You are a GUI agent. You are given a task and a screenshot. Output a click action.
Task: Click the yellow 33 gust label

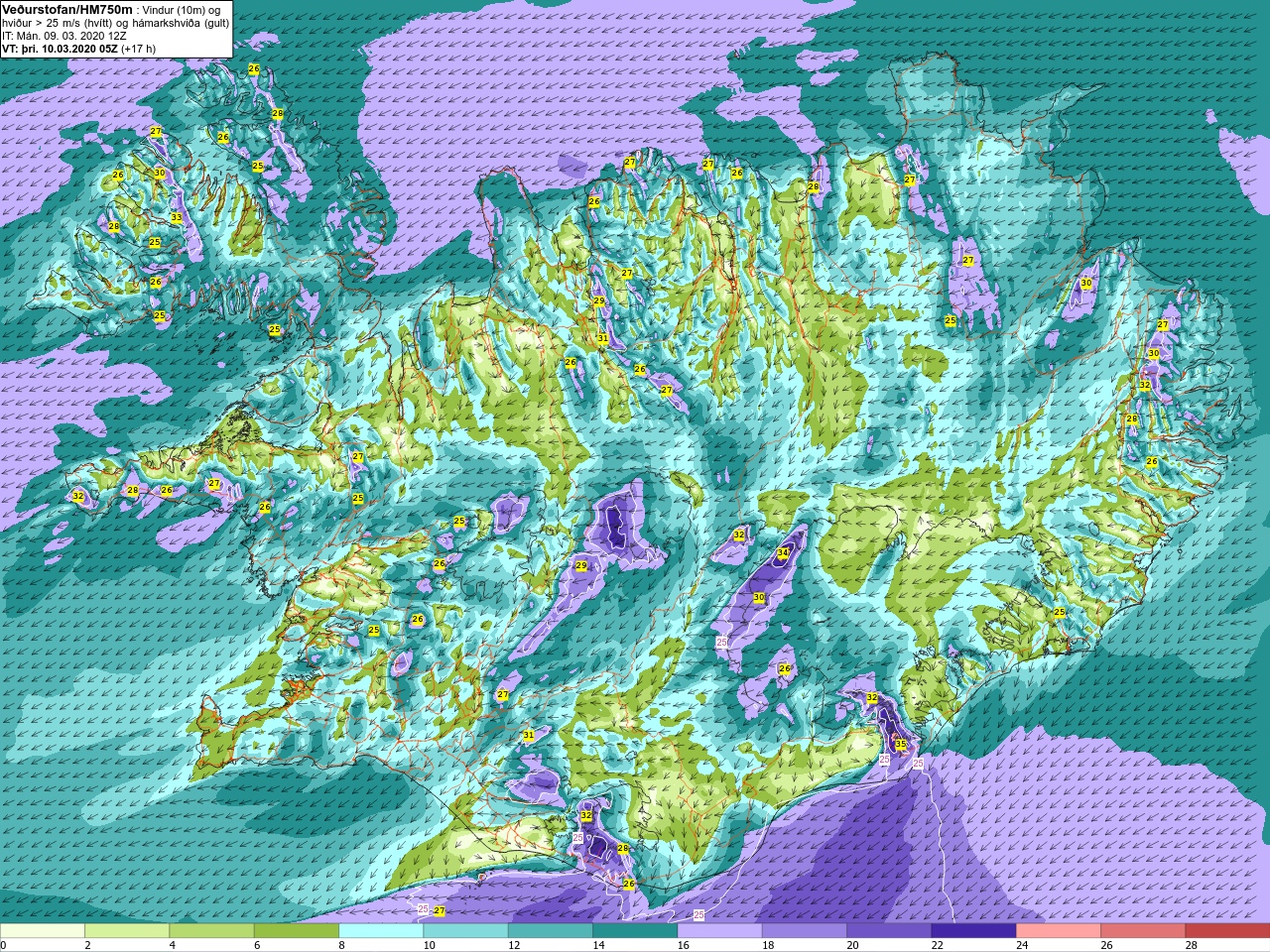coord(177,217)
